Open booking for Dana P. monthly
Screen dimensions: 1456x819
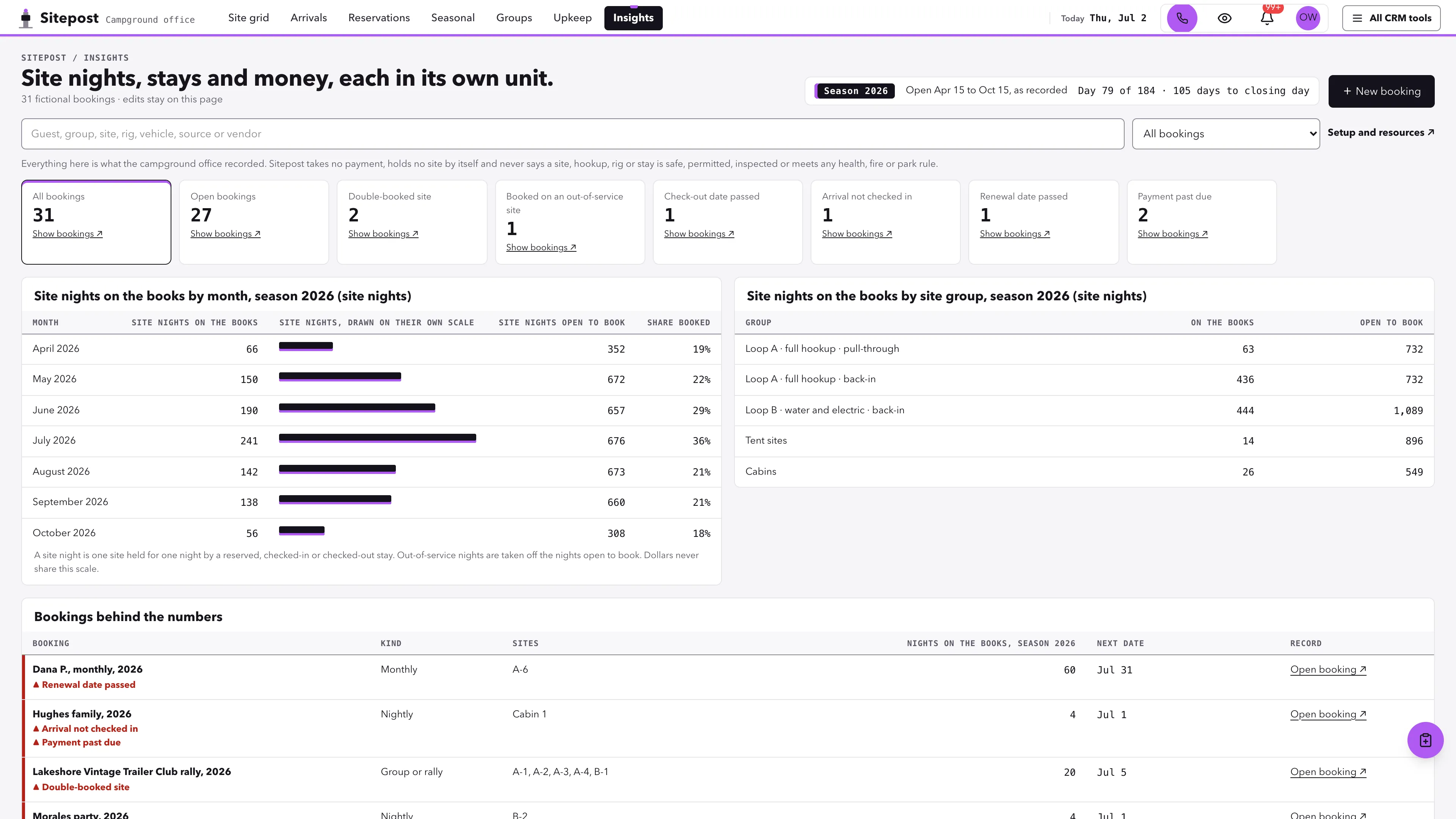[x=1328, y=669]
